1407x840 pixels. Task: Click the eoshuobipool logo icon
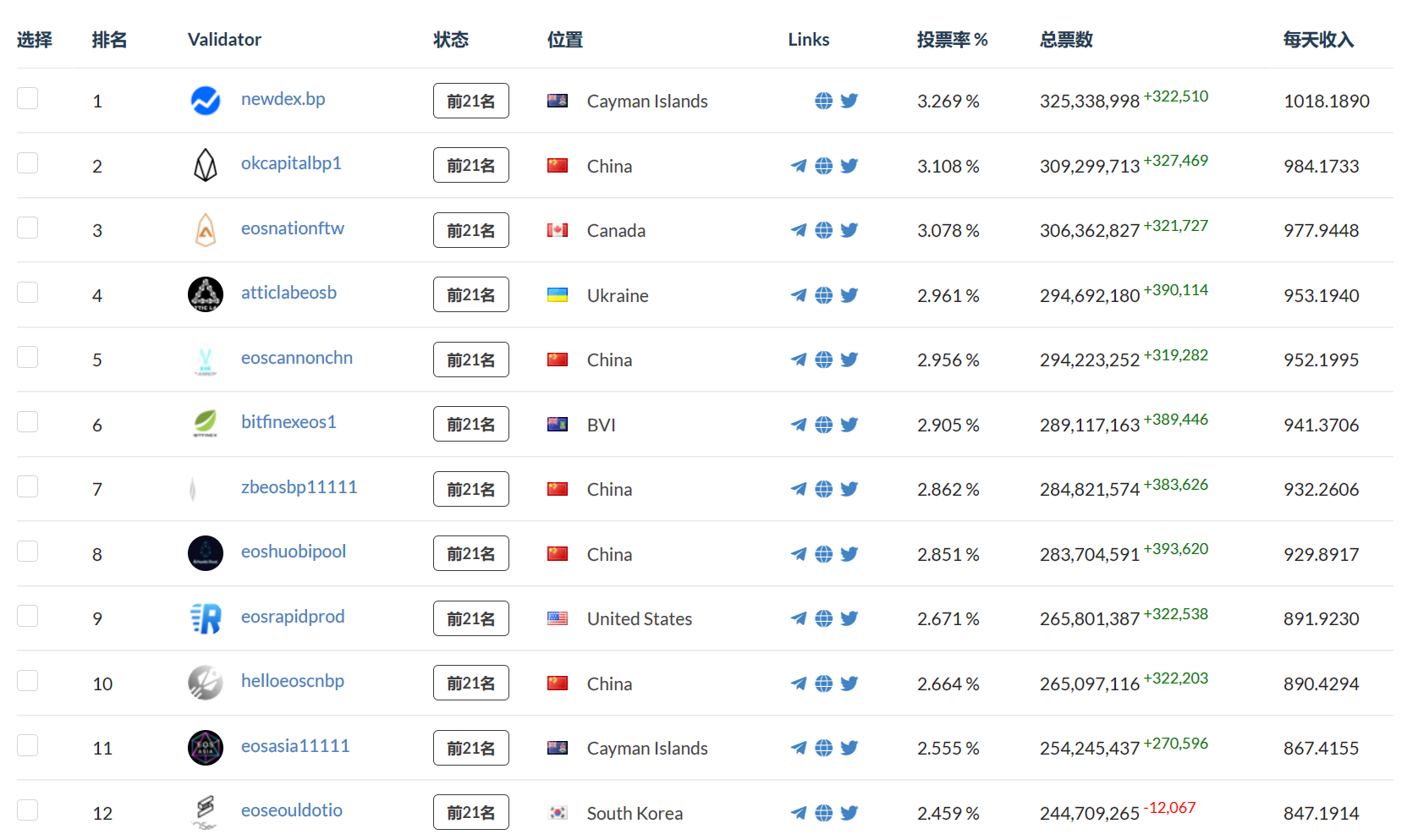pyautogui.click(x=206, y=553)
